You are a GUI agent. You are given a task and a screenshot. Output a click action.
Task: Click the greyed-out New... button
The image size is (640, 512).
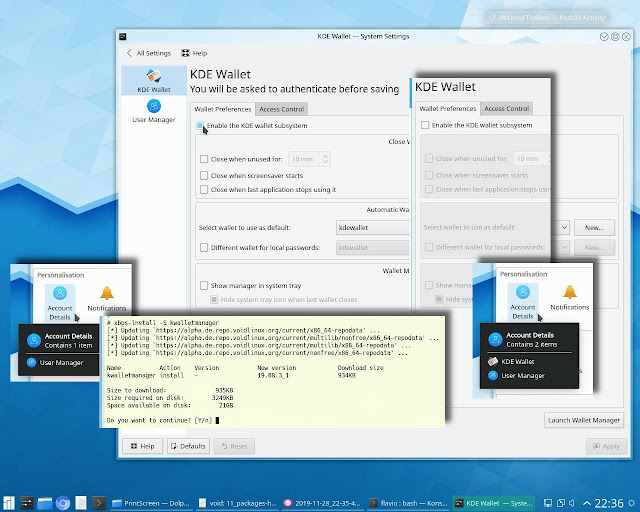(594, 247)
